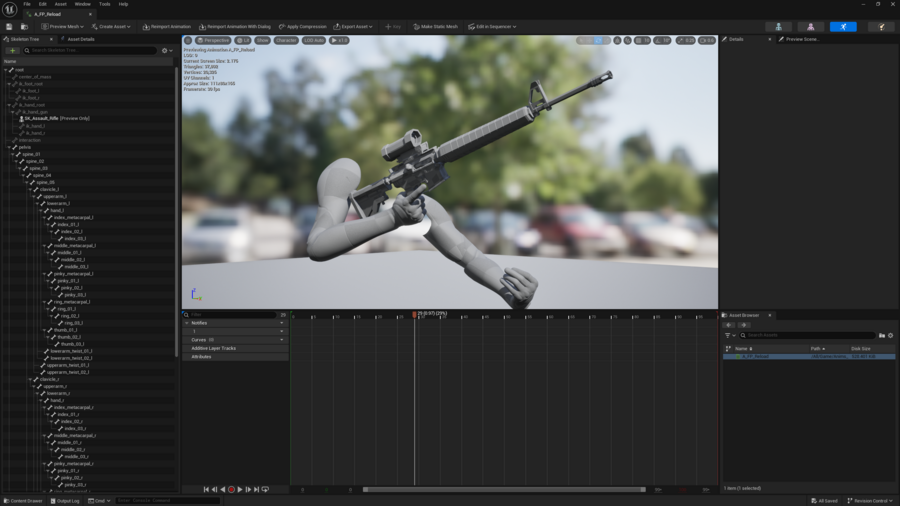Screen dimensions: 900x506
Task: Switch to Skeletal Mesh editing mode
Action: [x=810, y=27]
